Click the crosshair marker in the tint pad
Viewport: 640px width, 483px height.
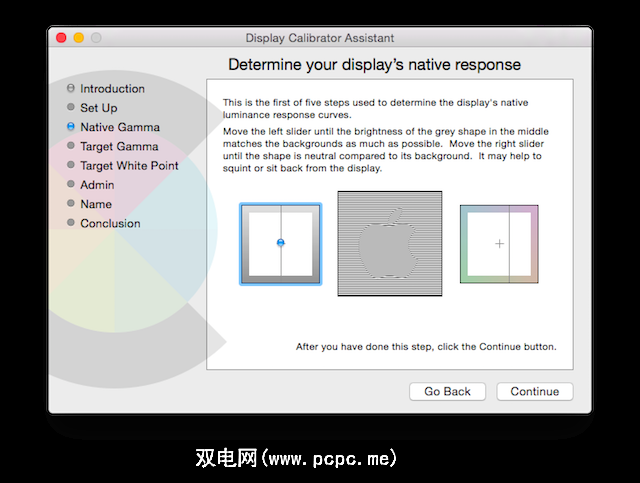499,244
